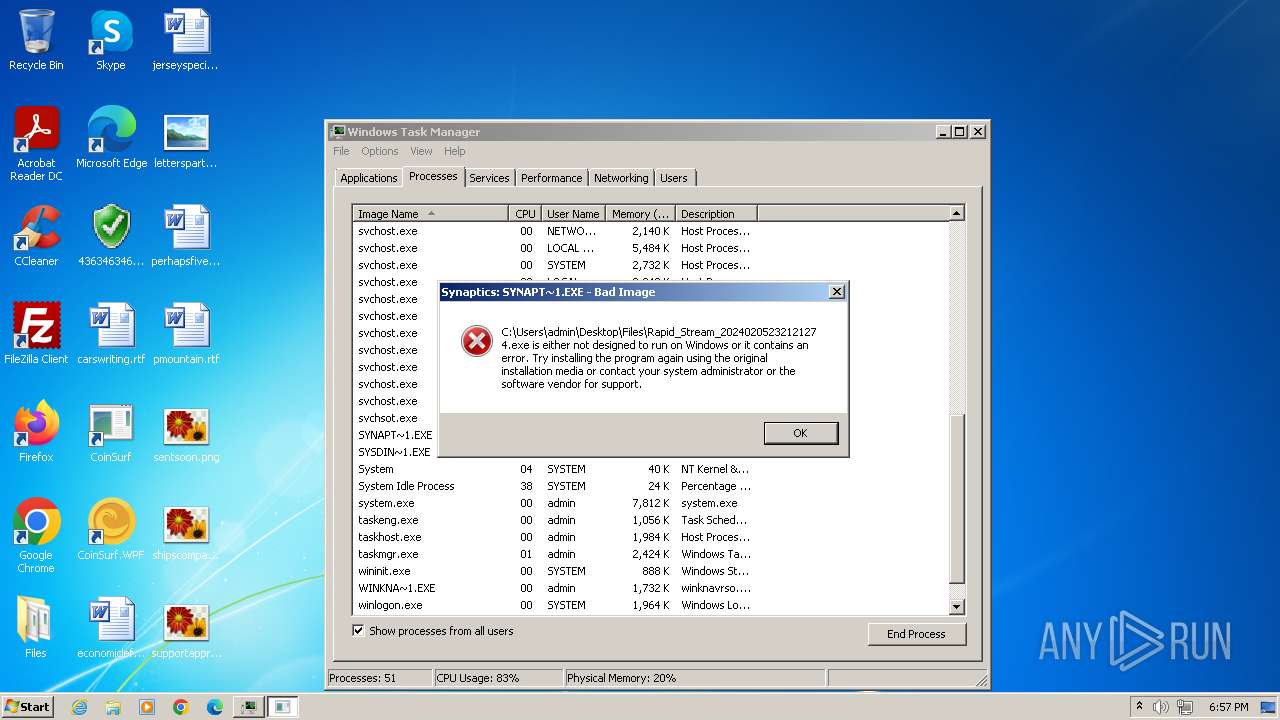
Task: Show hidden system tray icons
Action: pyautogui.click(x=1139, y=707)
